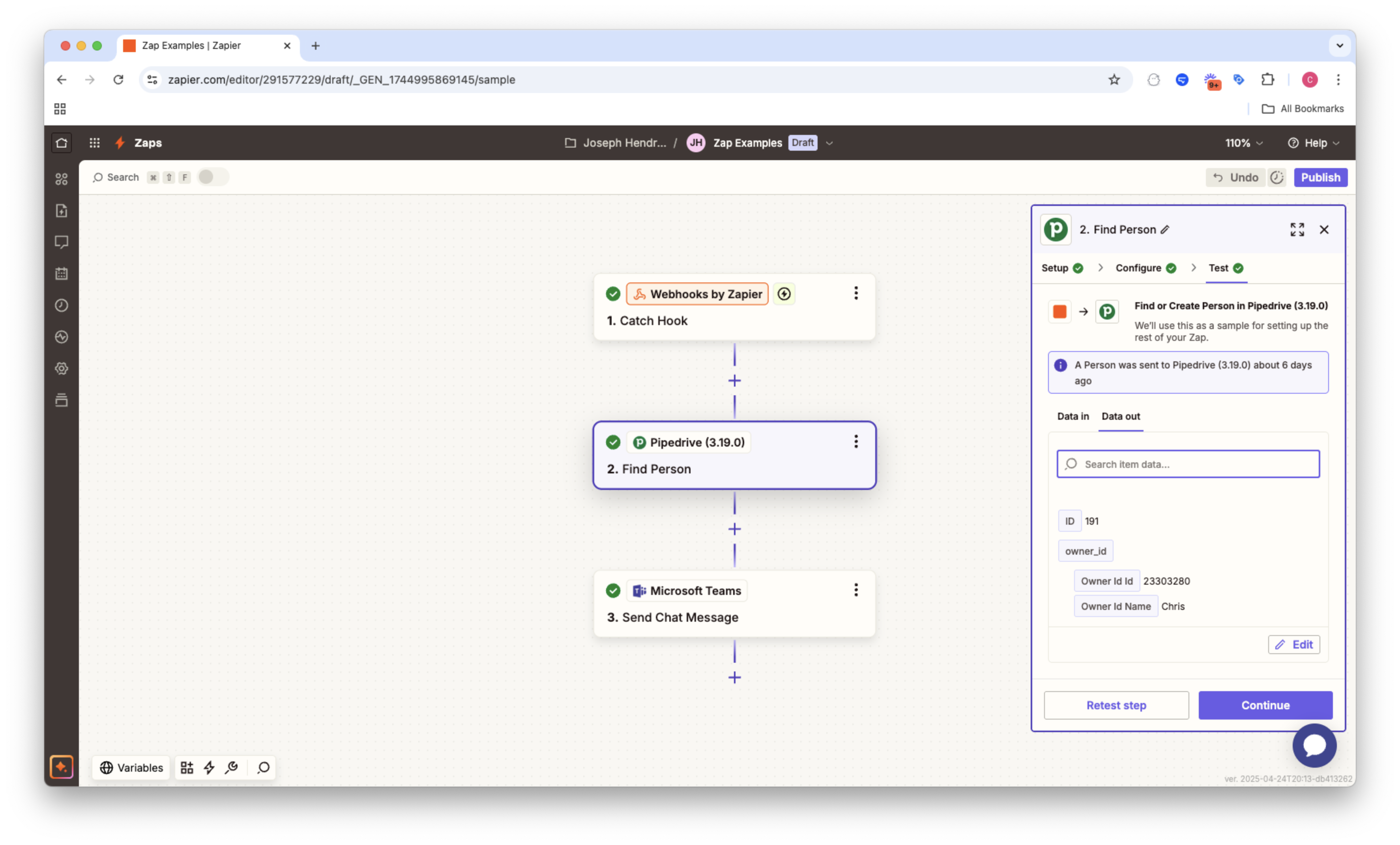Open Zap history clock icon in sidebar

click(x=62, y=305)
